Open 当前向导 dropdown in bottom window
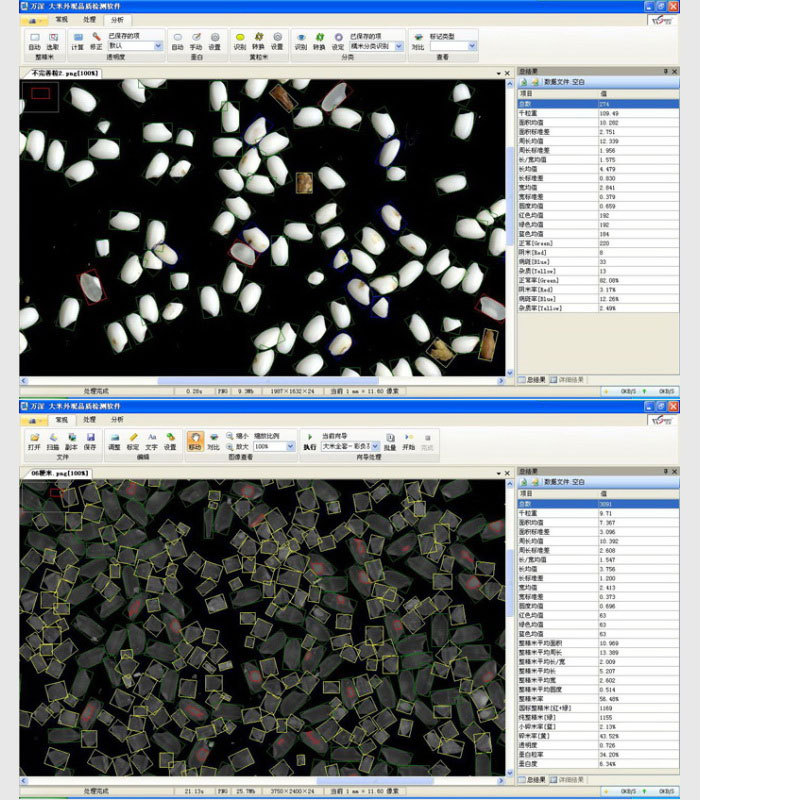The image size is (800, 800). (375, 446)
